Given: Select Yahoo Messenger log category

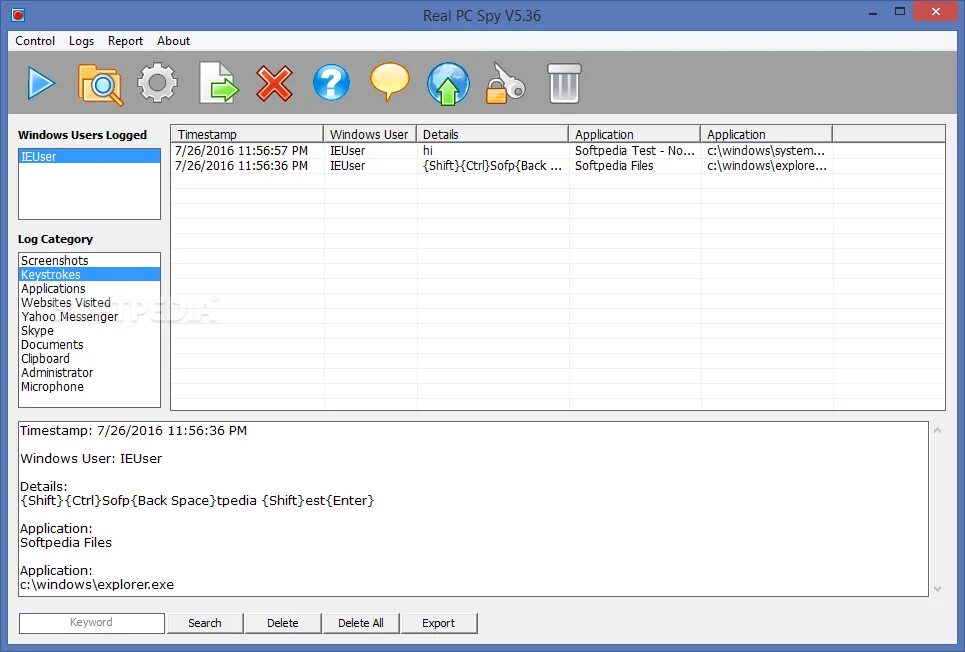Looking at the screenshot, I should (89, 316).
